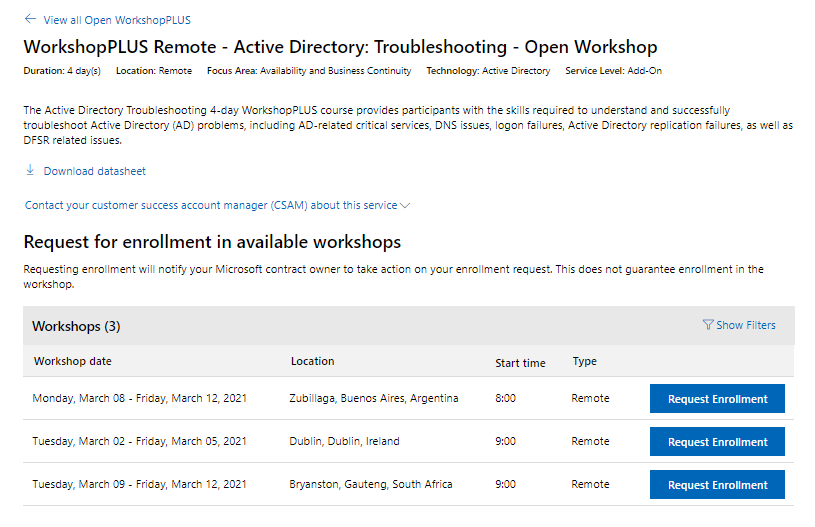Screen dimensions: 815x527
Task: Click Dublin, Dublin, Ireland cell
Action: point(344,441)
